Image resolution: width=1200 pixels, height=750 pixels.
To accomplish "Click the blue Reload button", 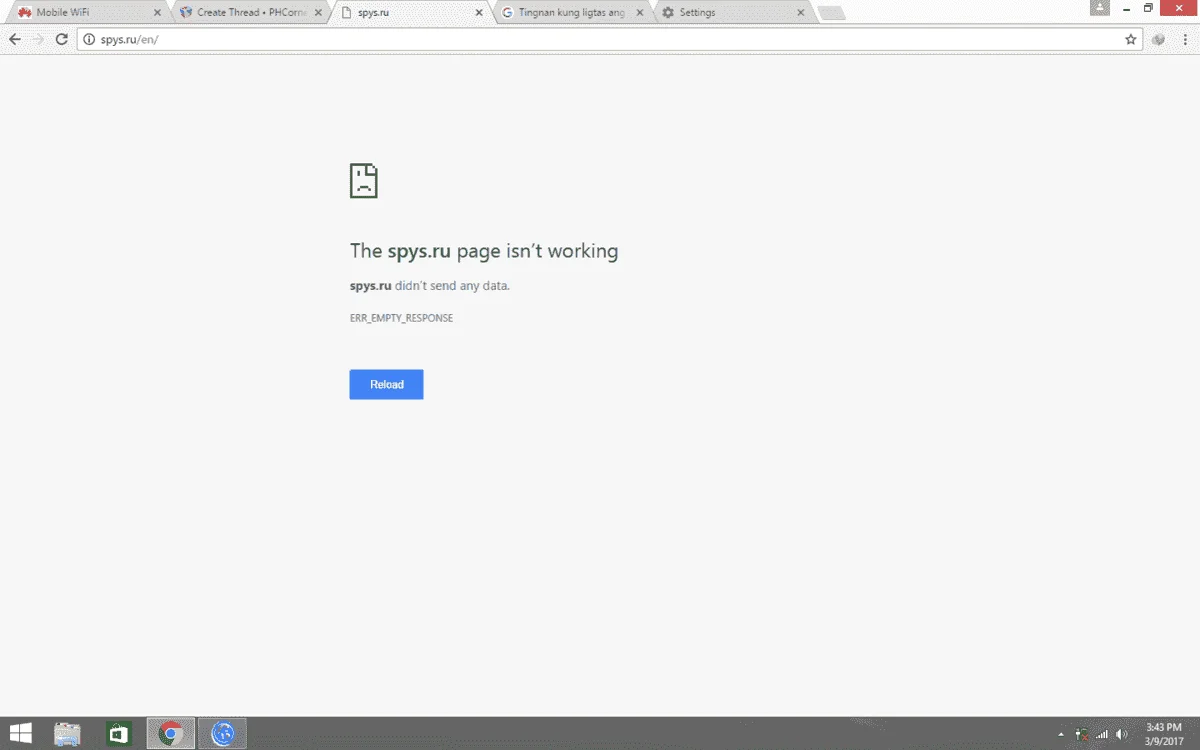I will 386,384.
